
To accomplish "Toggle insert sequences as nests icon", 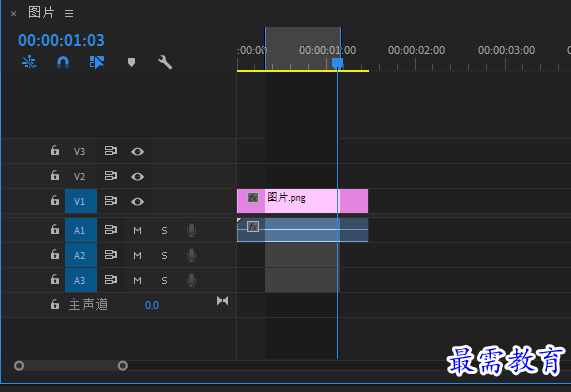I will [x=29, y=62].
